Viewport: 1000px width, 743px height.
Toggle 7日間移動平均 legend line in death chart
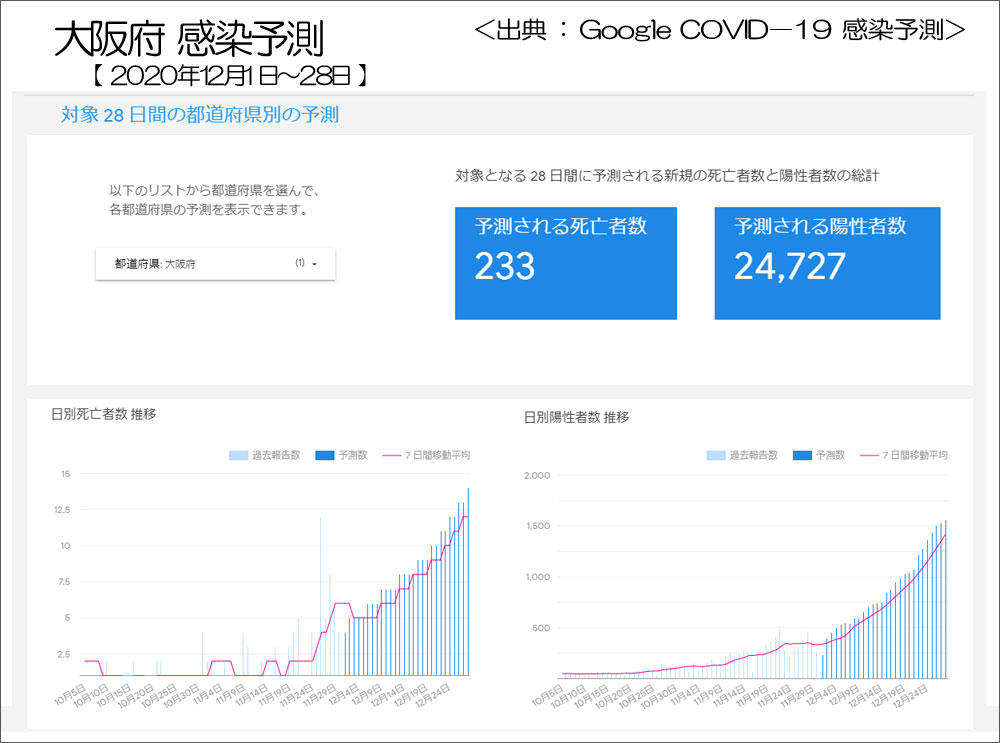pos(392,455)
